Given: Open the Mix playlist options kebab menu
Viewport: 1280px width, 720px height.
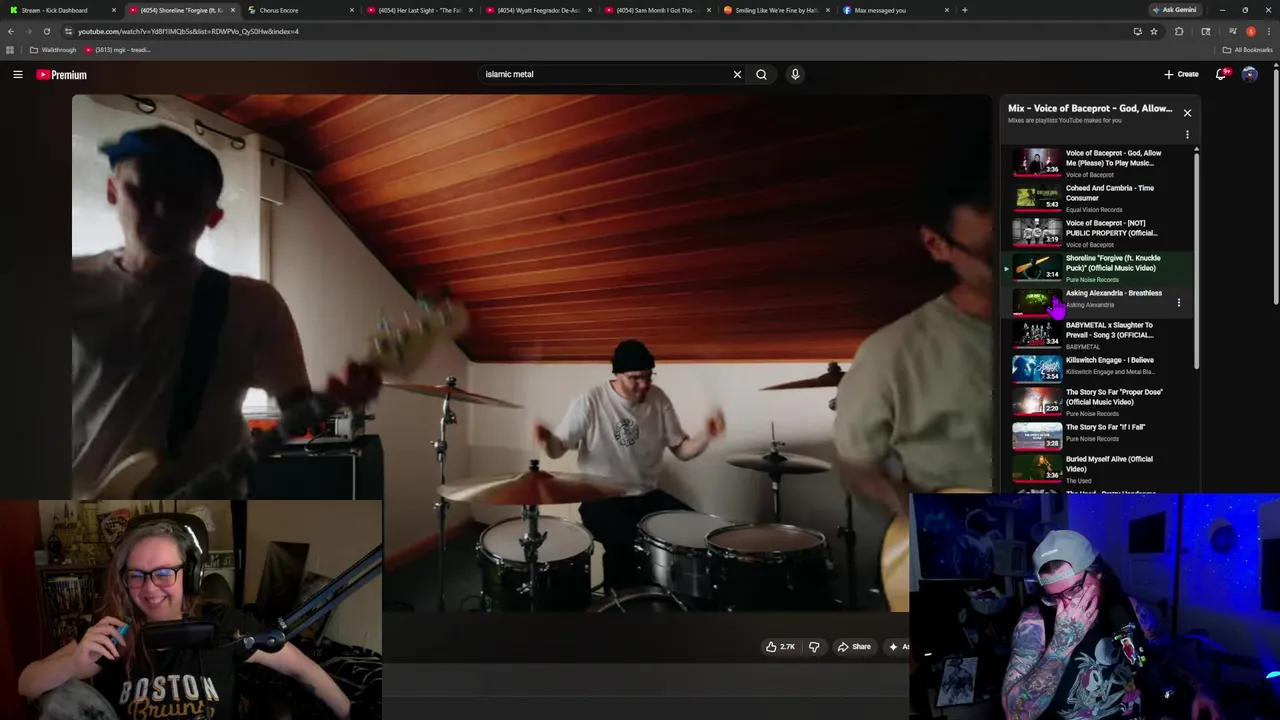Looking at the screenshot, I should (x=1187, y=134).
